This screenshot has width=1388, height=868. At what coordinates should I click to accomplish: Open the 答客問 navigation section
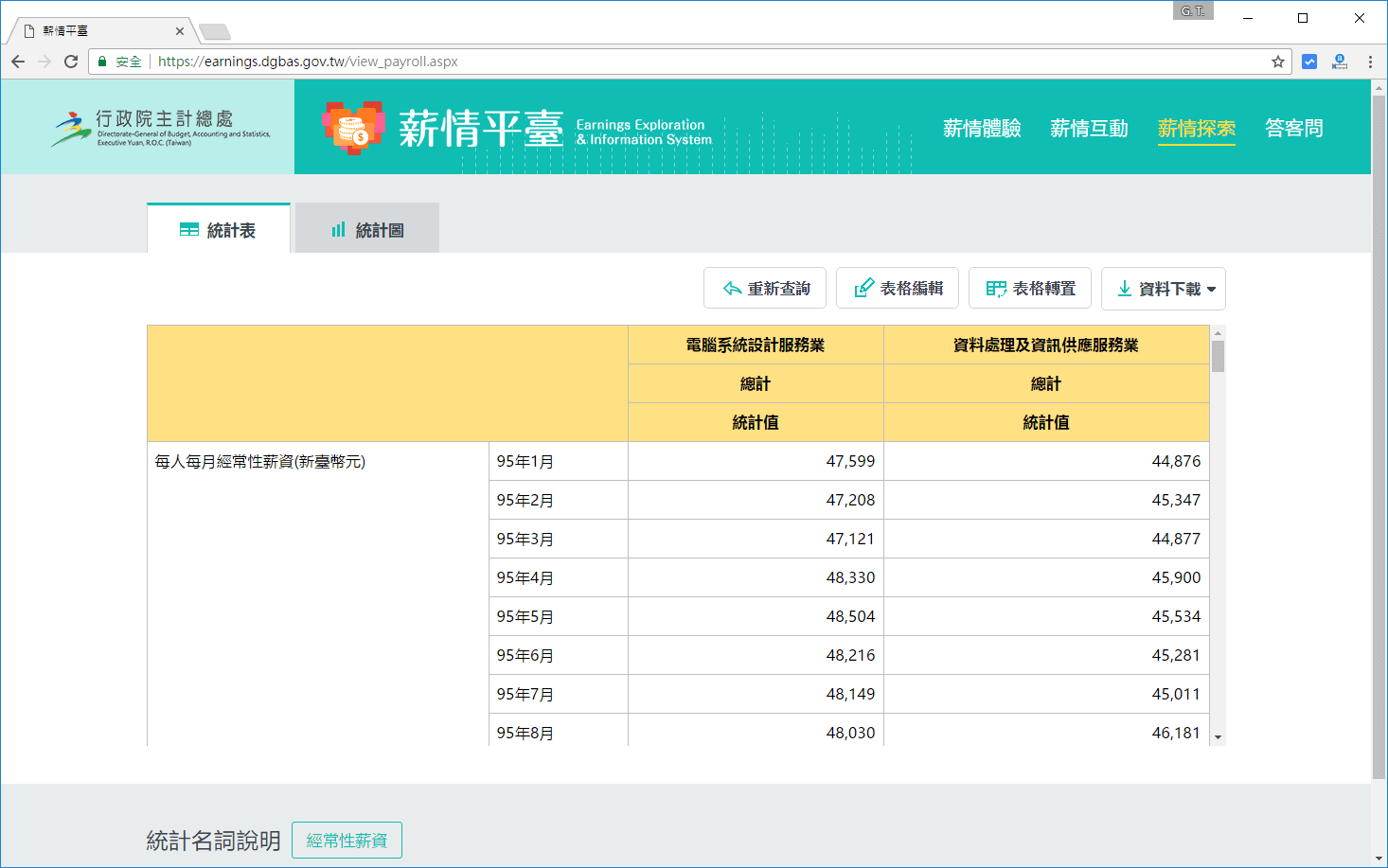click(x=1294, y=129)
